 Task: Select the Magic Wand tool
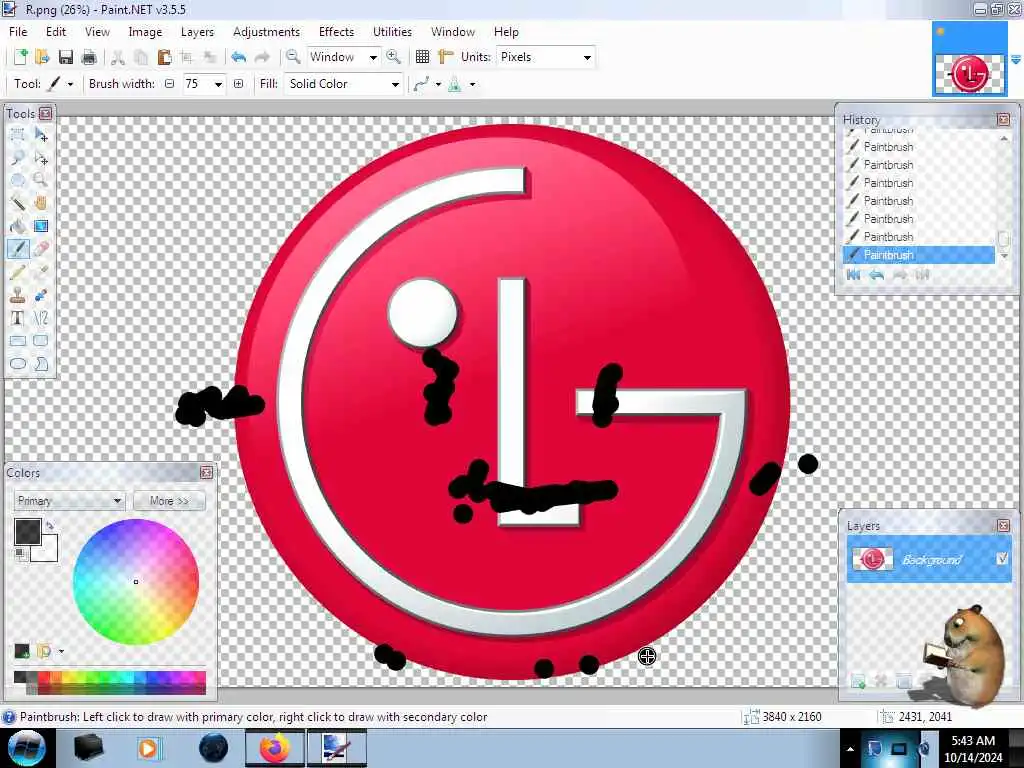(18, 203)
